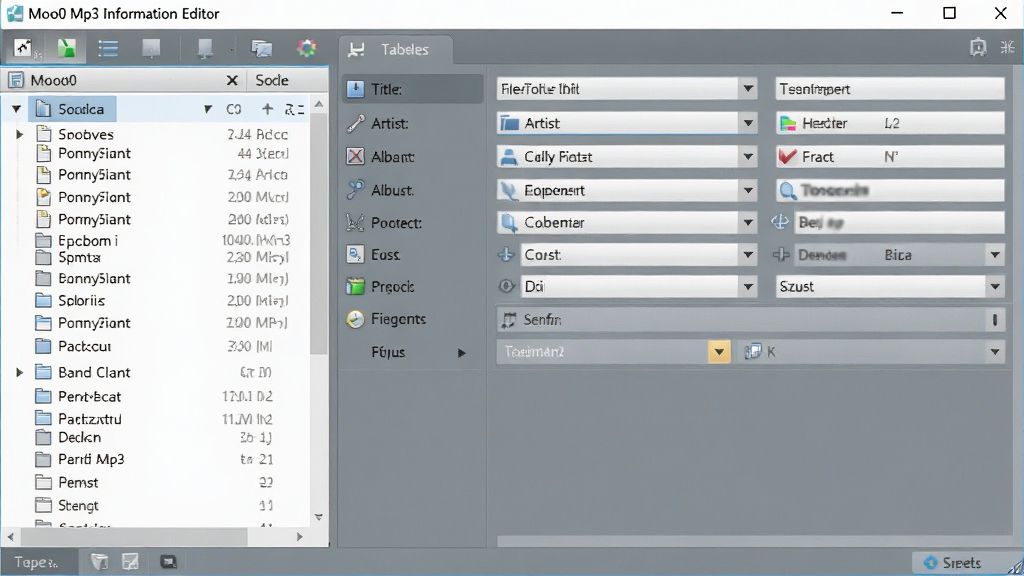Click the monitor icon in toolbar
This screenshot has width=1024, height=576.
point(205,48)
